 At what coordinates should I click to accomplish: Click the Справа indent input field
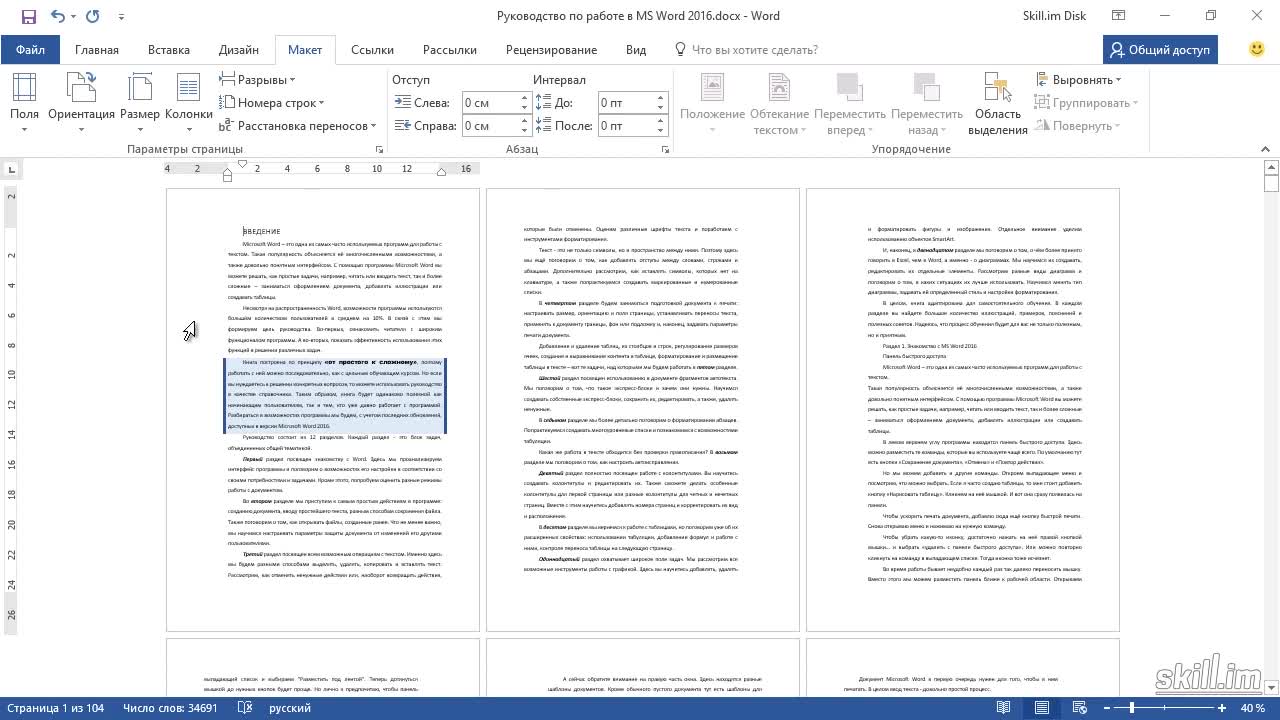(489, 126)
